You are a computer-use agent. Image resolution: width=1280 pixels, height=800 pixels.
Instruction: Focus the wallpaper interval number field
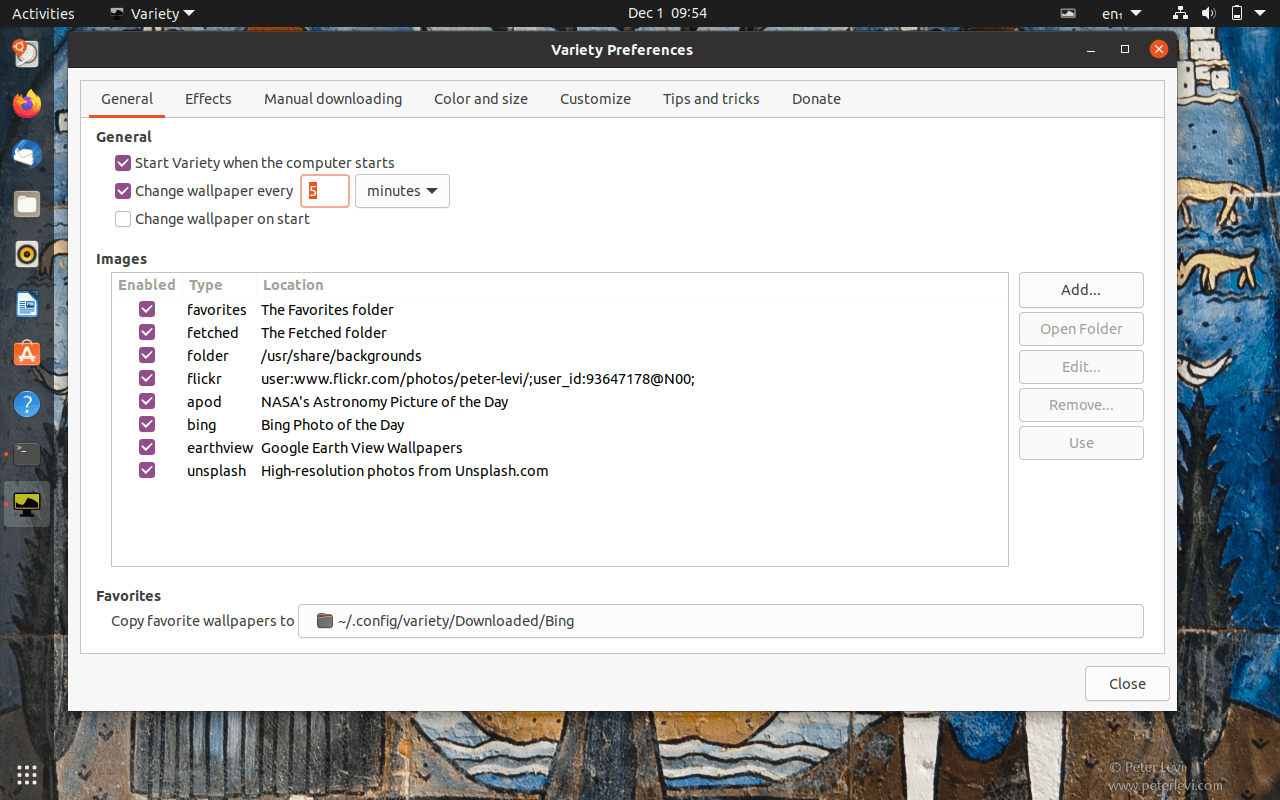tap(325, 191)
